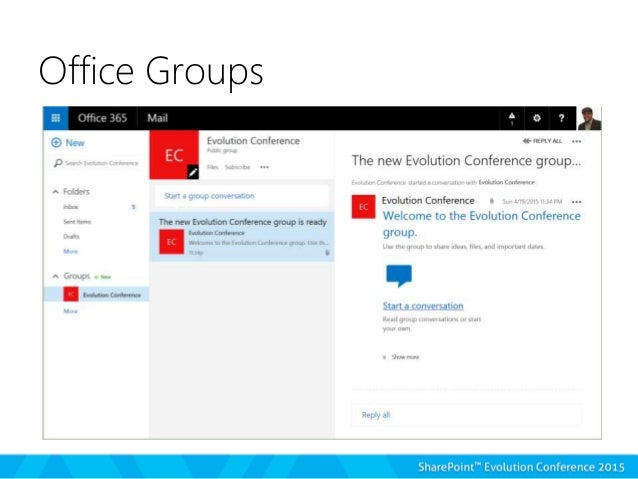Open the help question mark icon
The width and height of the screenshot is (638, 479).
click(x=562, y=118)
